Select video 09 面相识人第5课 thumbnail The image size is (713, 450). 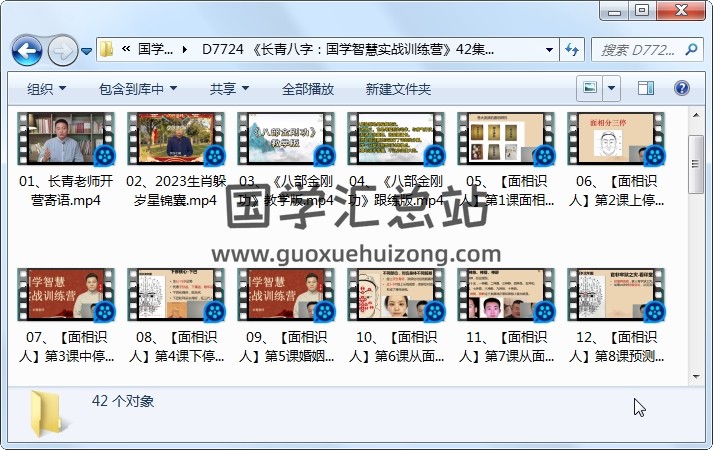point(286,295)
